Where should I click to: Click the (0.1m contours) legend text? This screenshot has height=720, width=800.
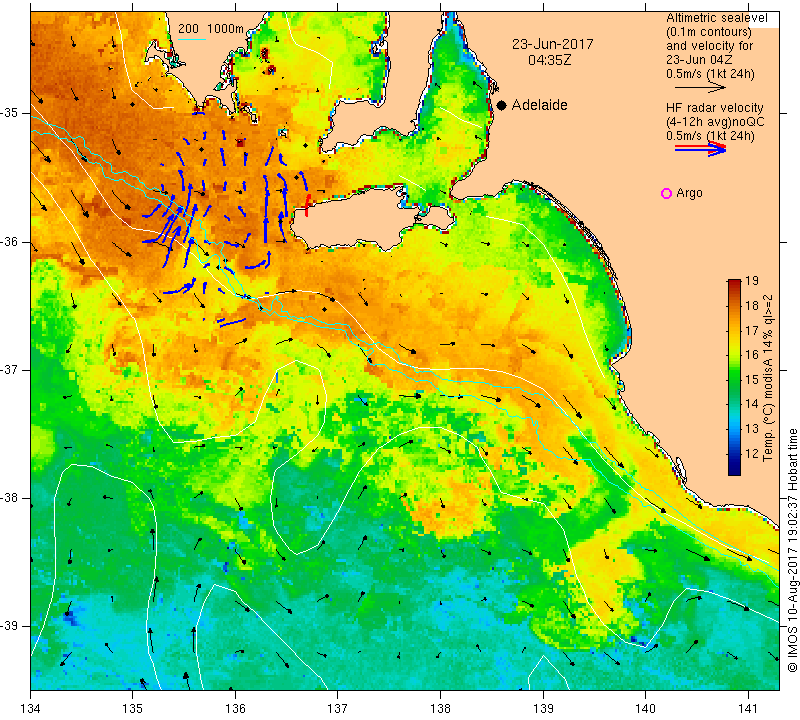709,32
